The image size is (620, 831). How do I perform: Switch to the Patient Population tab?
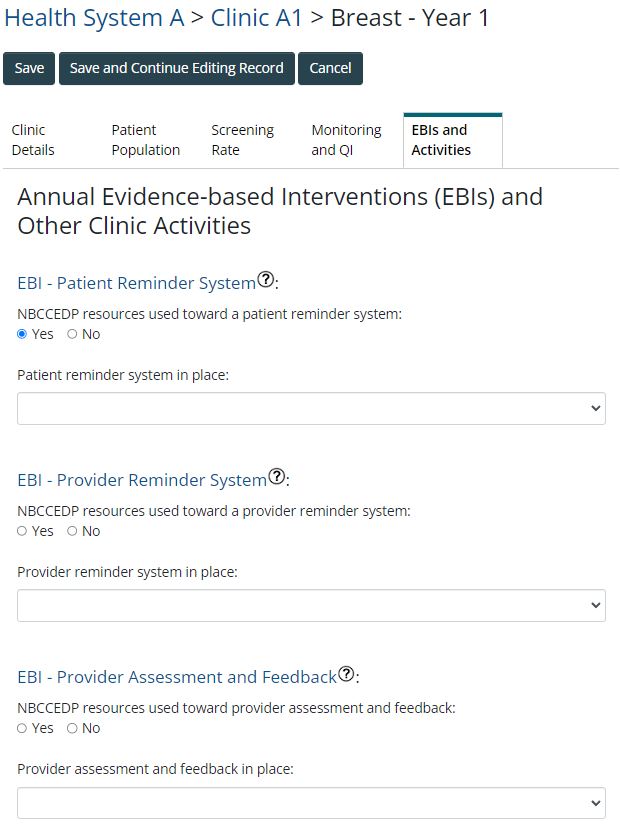(x=145, y=140)
